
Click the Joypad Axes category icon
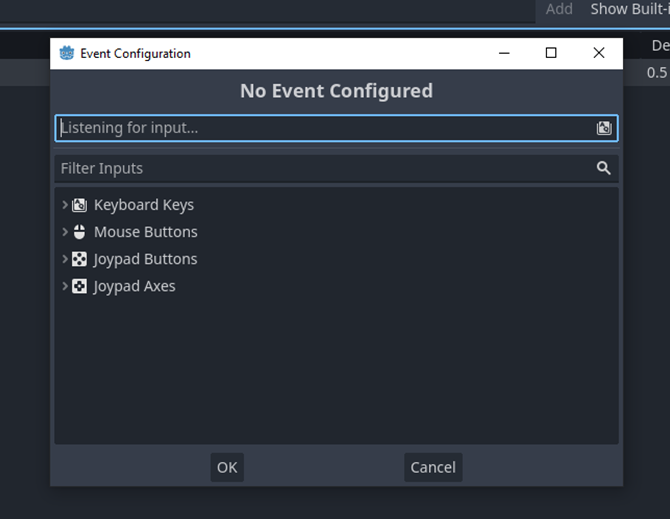tap(80, 286)
